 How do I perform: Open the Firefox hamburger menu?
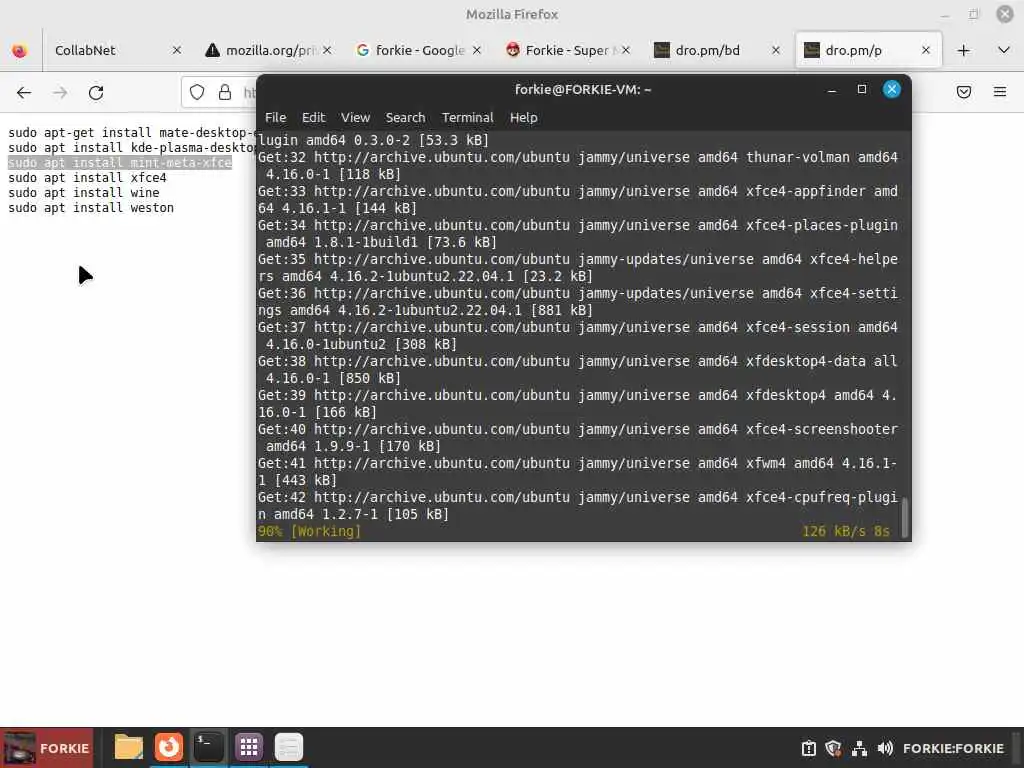point(1000,92)
